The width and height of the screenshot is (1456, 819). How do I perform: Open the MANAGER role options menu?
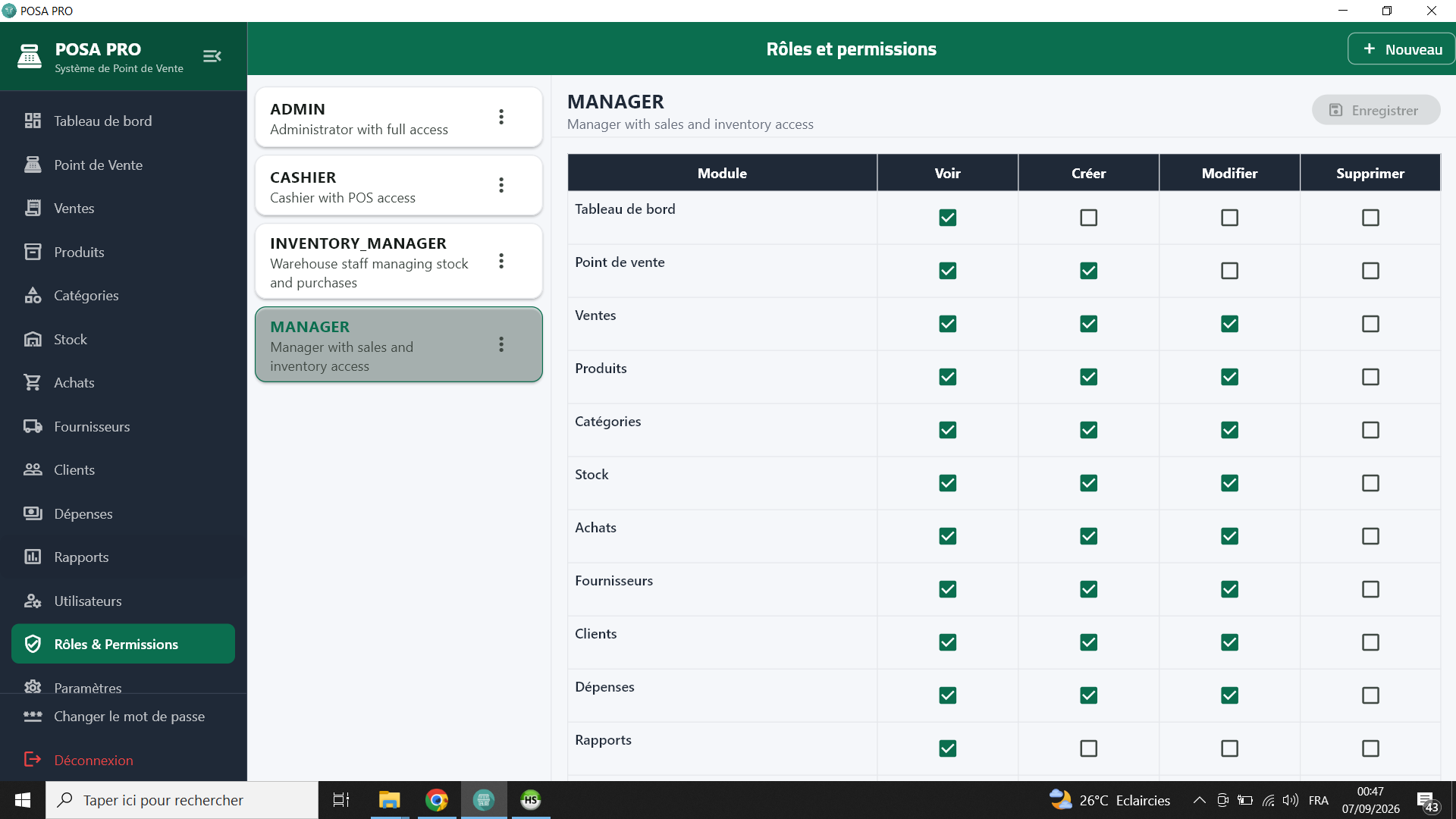(x=501, y=344)
